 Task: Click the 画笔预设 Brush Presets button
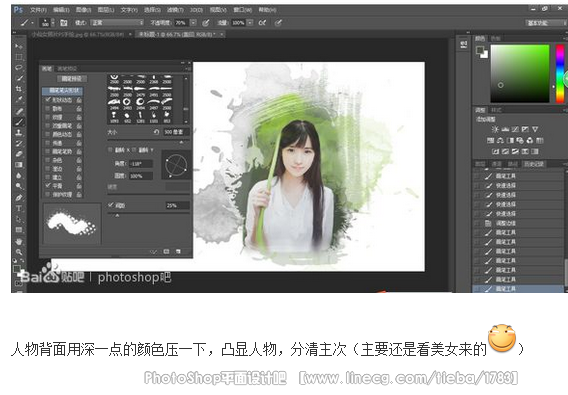(72, 78)
